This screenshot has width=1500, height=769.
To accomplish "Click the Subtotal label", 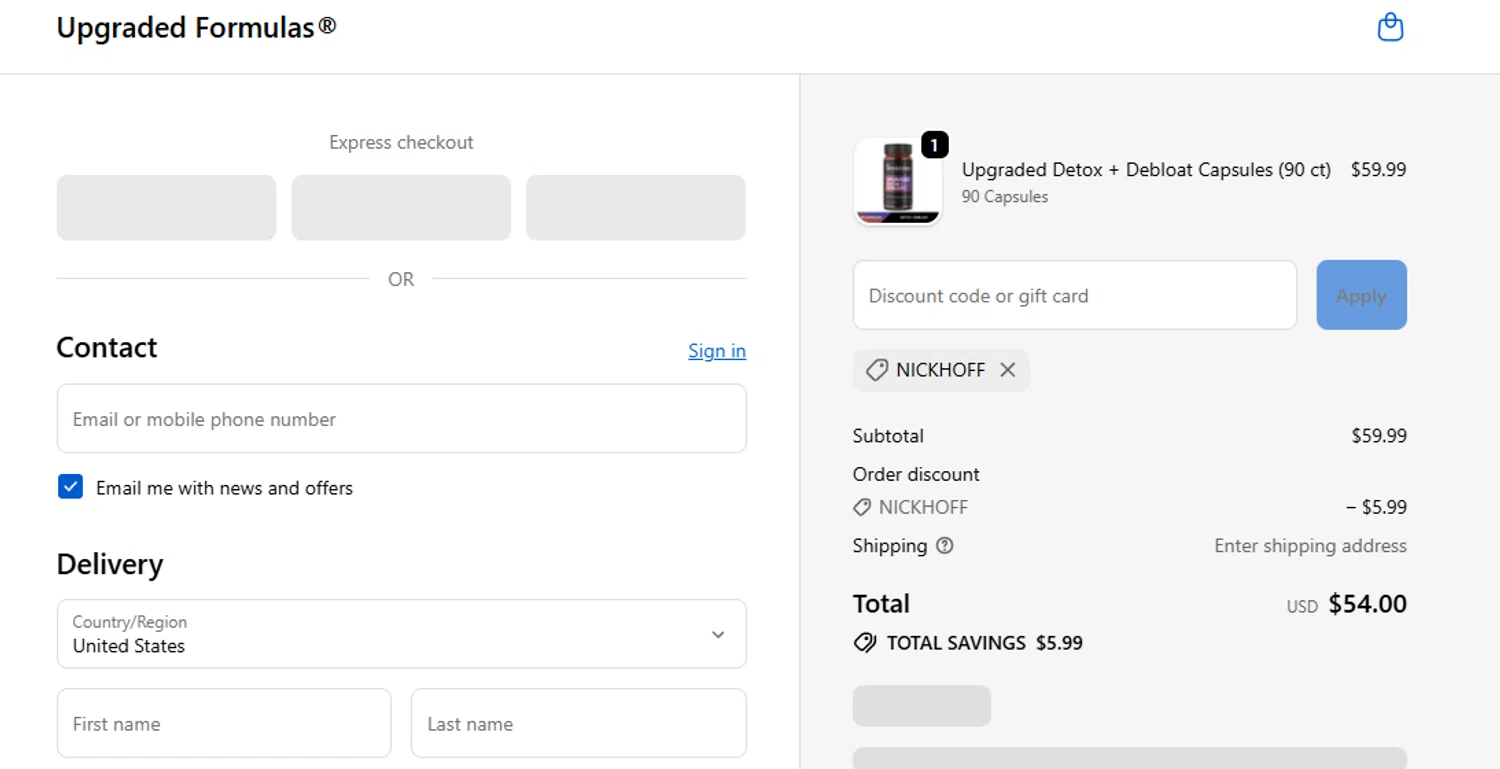I will pyautogui.click(x=888, y=436).
